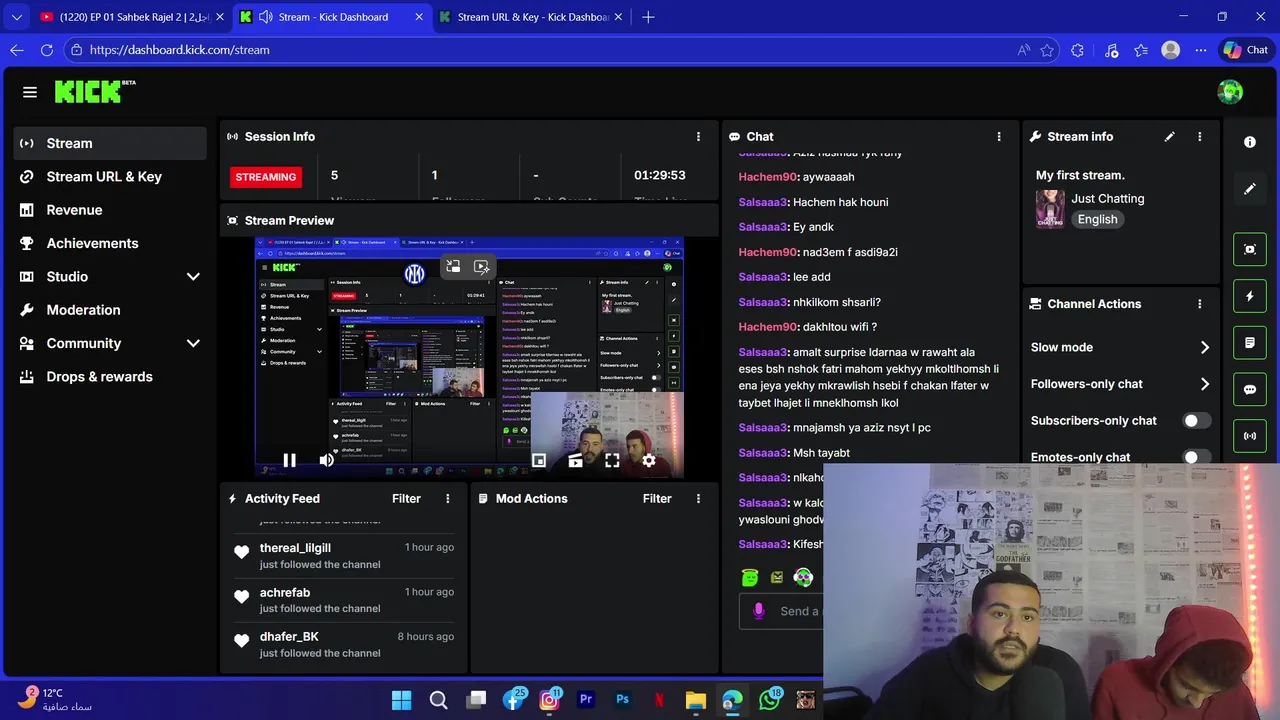Click dhafer_BK follower entry
This screenshot has width=1280, height=720.
tap(342, 644)
